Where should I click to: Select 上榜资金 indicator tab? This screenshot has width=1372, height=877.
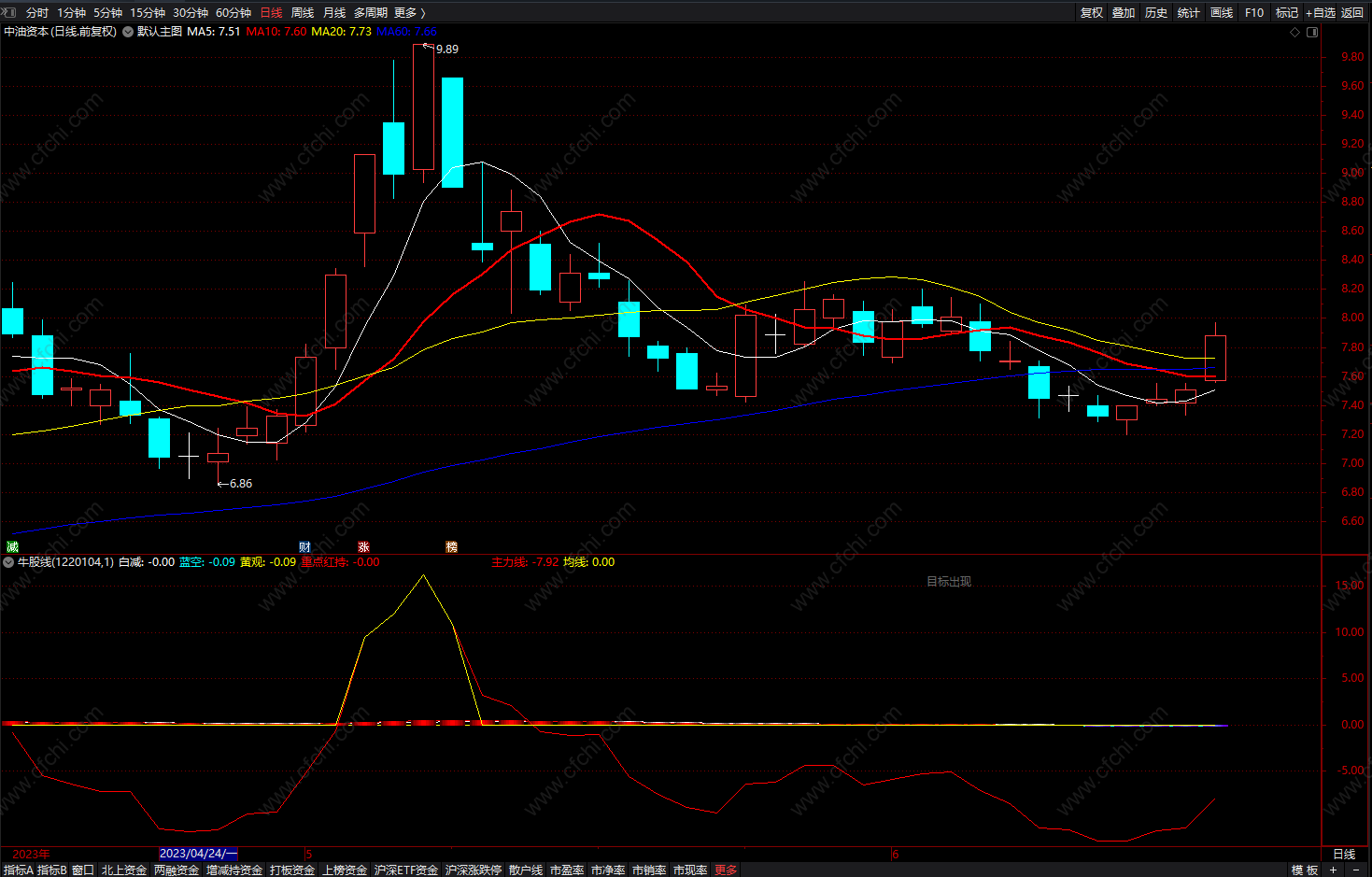pos(345,870)
